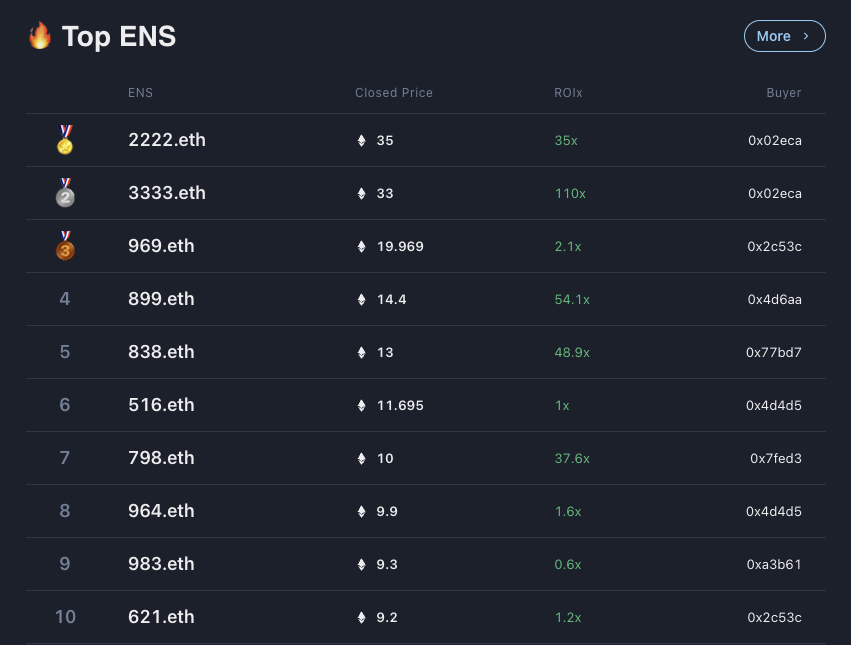Click the 2.1x ROI value
Screen dimensions: 851x645
[x=568, y=246]
